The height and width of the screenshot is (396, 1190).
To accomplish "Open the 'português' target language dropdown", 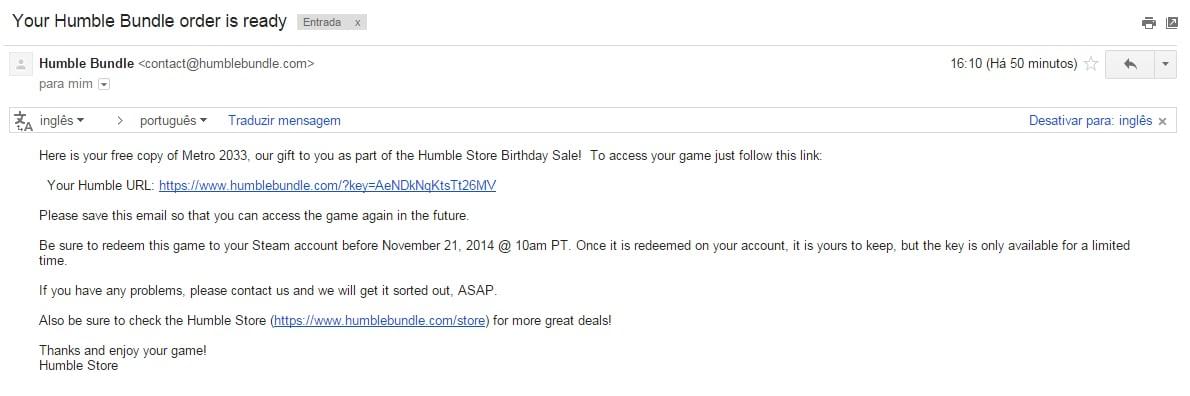I will (173, 121).
